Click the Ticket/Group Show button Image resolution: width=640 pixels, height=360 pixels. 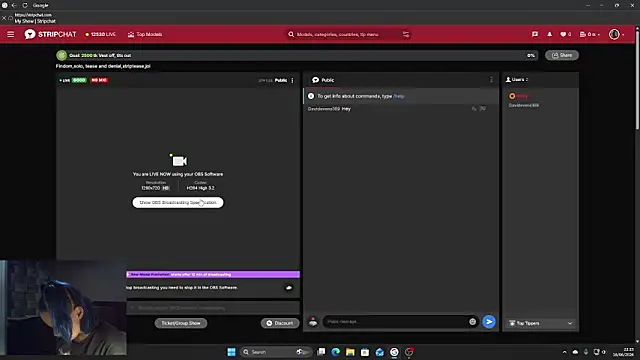181,323
